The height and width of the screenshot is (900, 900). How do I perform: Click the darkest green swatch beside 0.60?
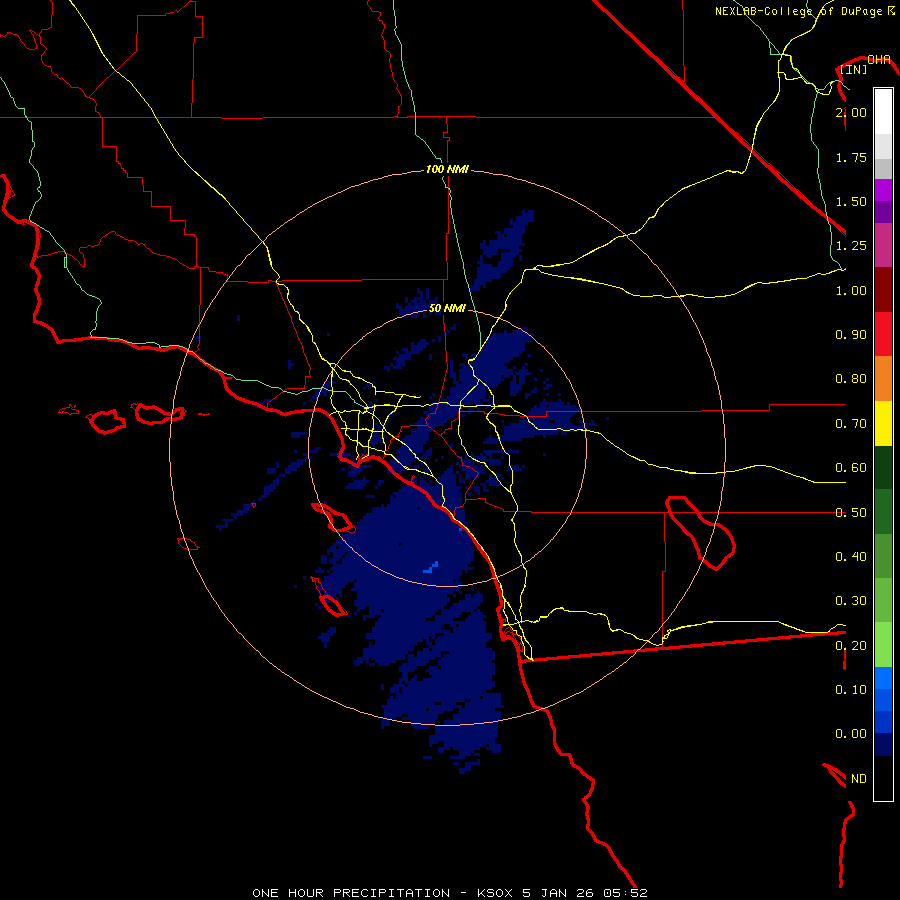883,467
